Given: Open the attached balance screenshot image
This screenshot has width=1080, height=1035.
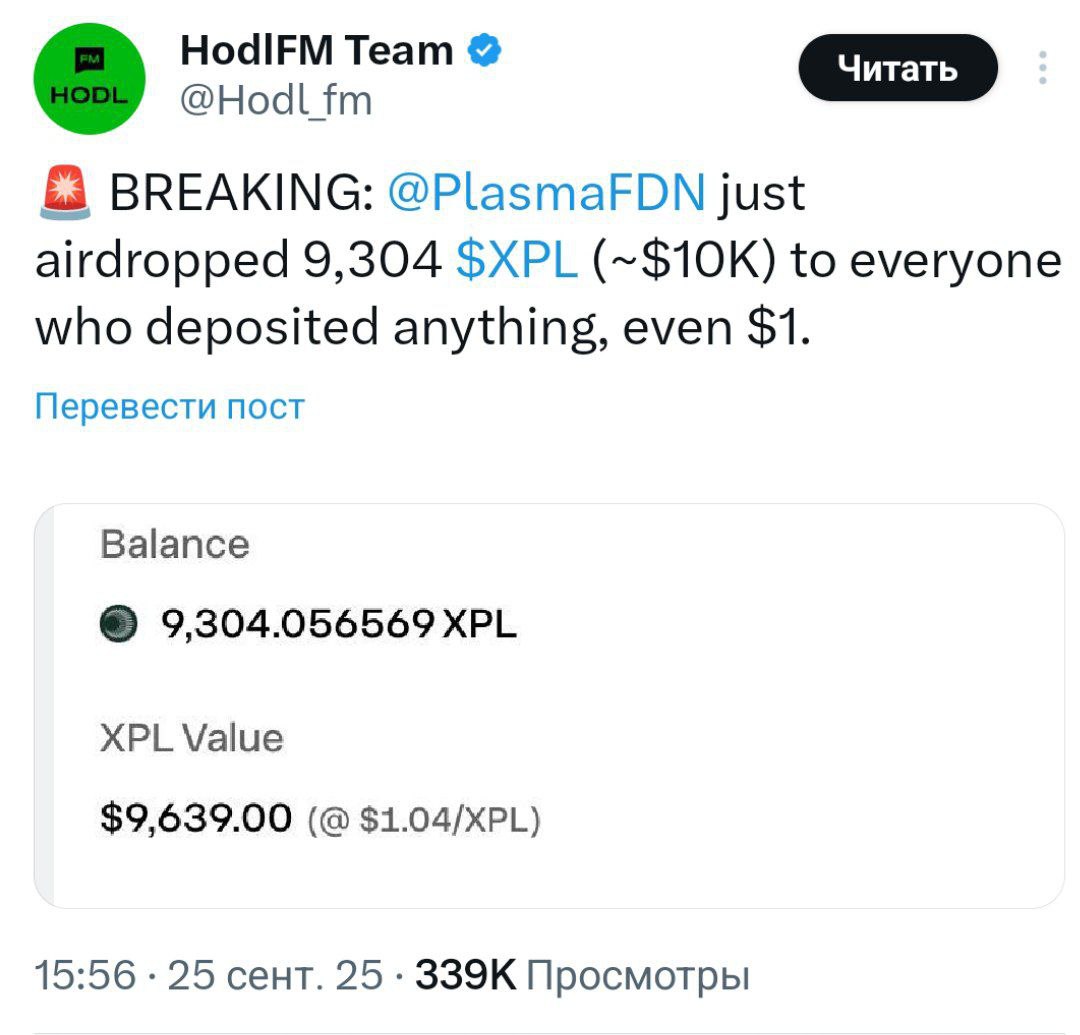Looking at the screenshot, I should click(549, 705).
